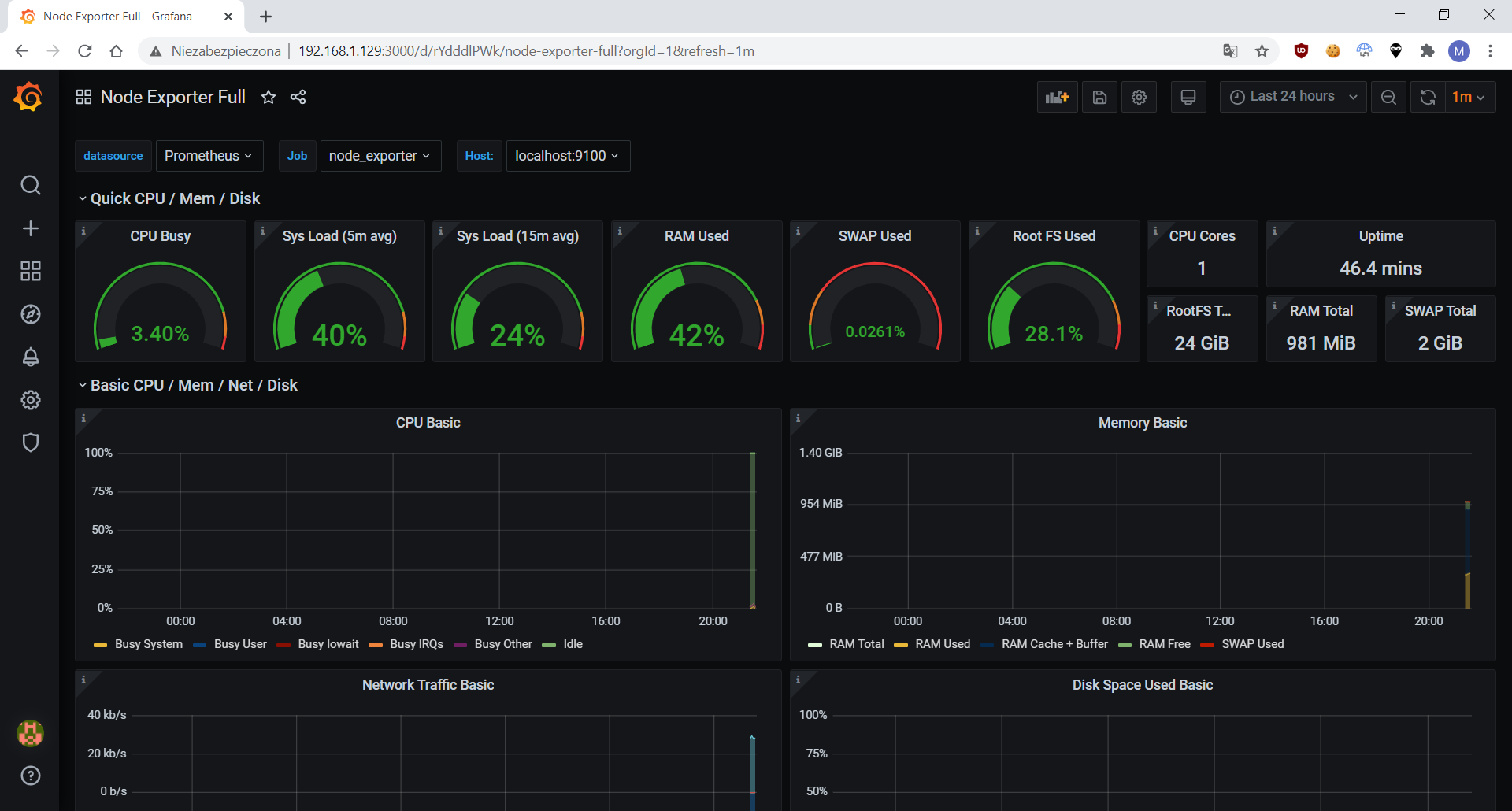Click RAM Free green color swatch

[1125, 645]
